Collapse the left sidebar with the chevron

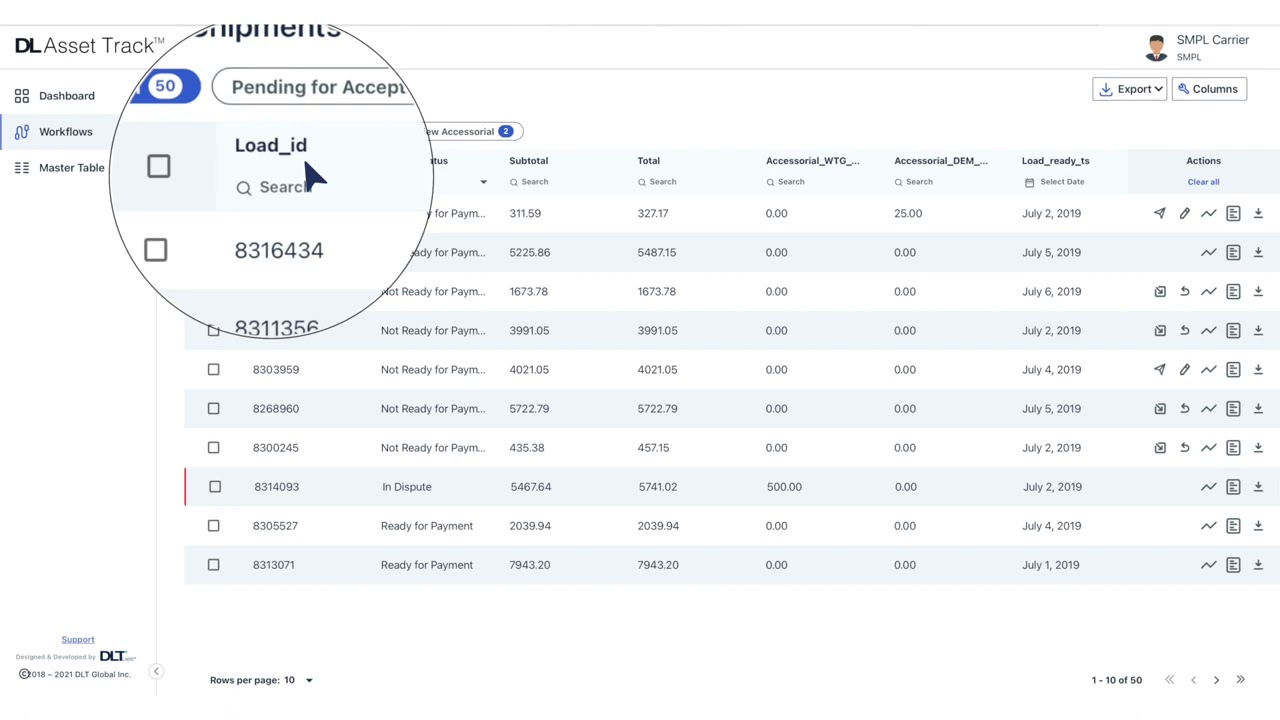coord(156,671)
